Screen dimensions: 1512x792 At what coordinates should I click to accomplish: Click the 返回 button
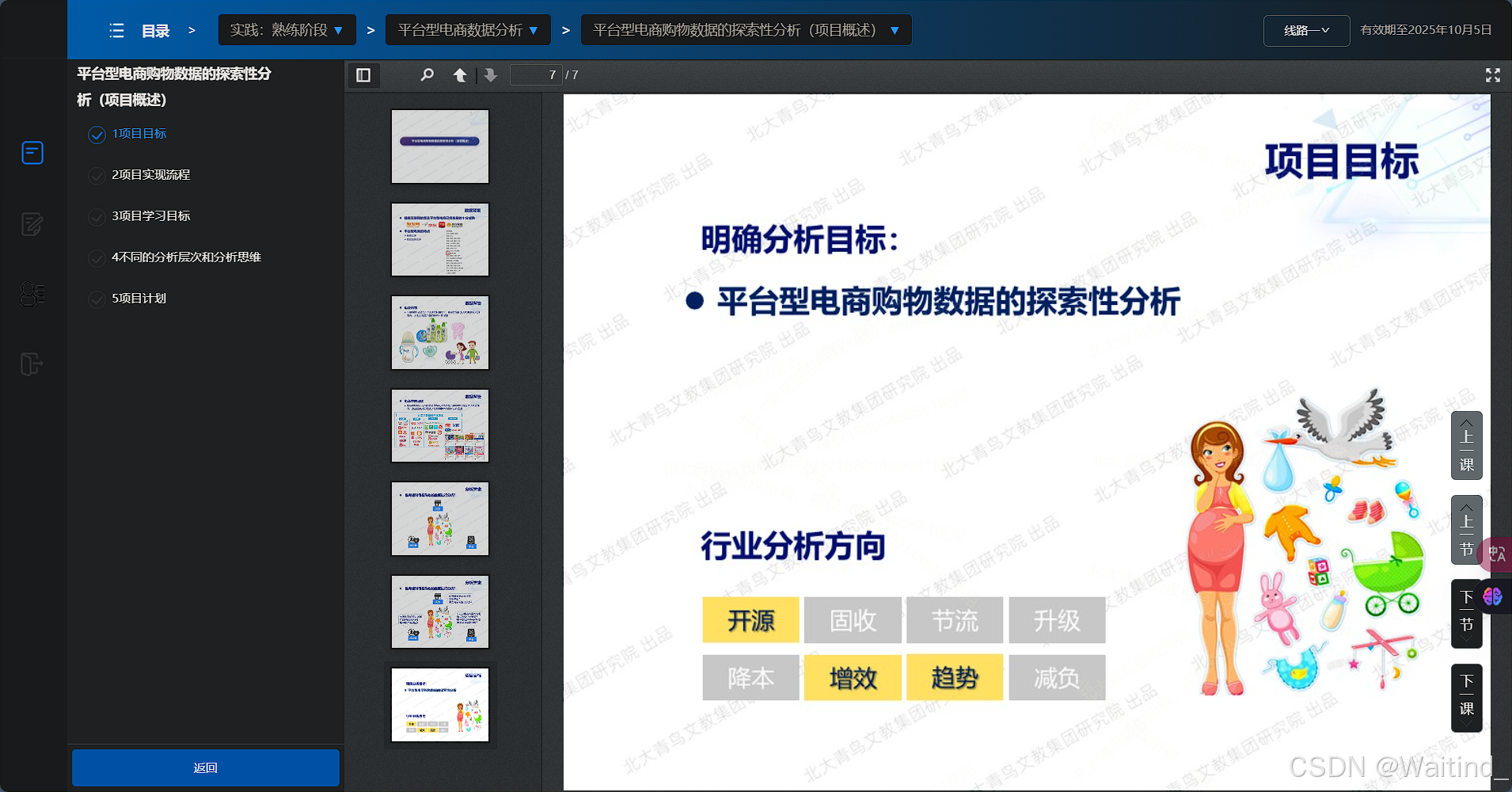(206, 767)
